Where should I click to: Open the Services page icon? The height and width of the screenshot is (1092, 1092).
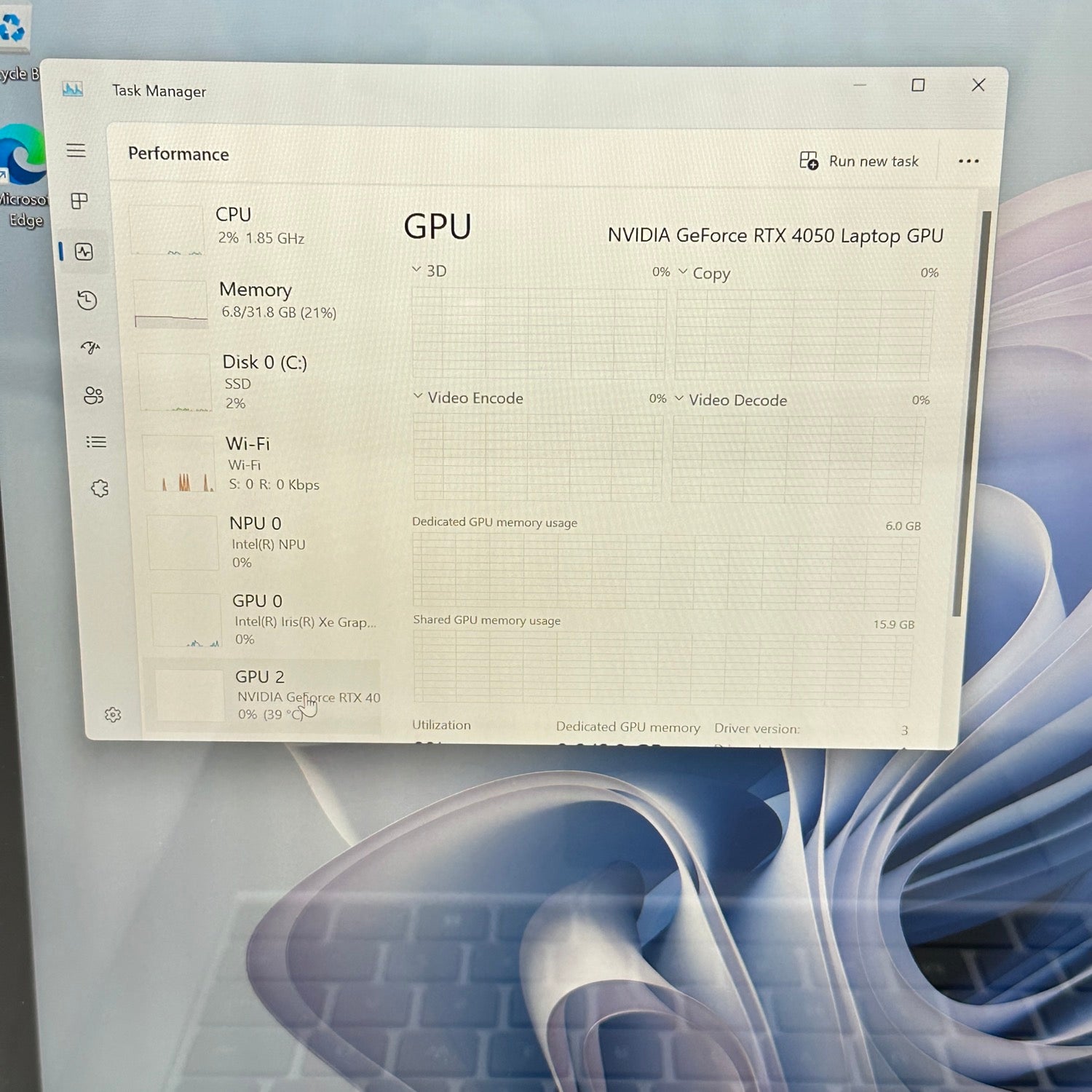(100, 488)
